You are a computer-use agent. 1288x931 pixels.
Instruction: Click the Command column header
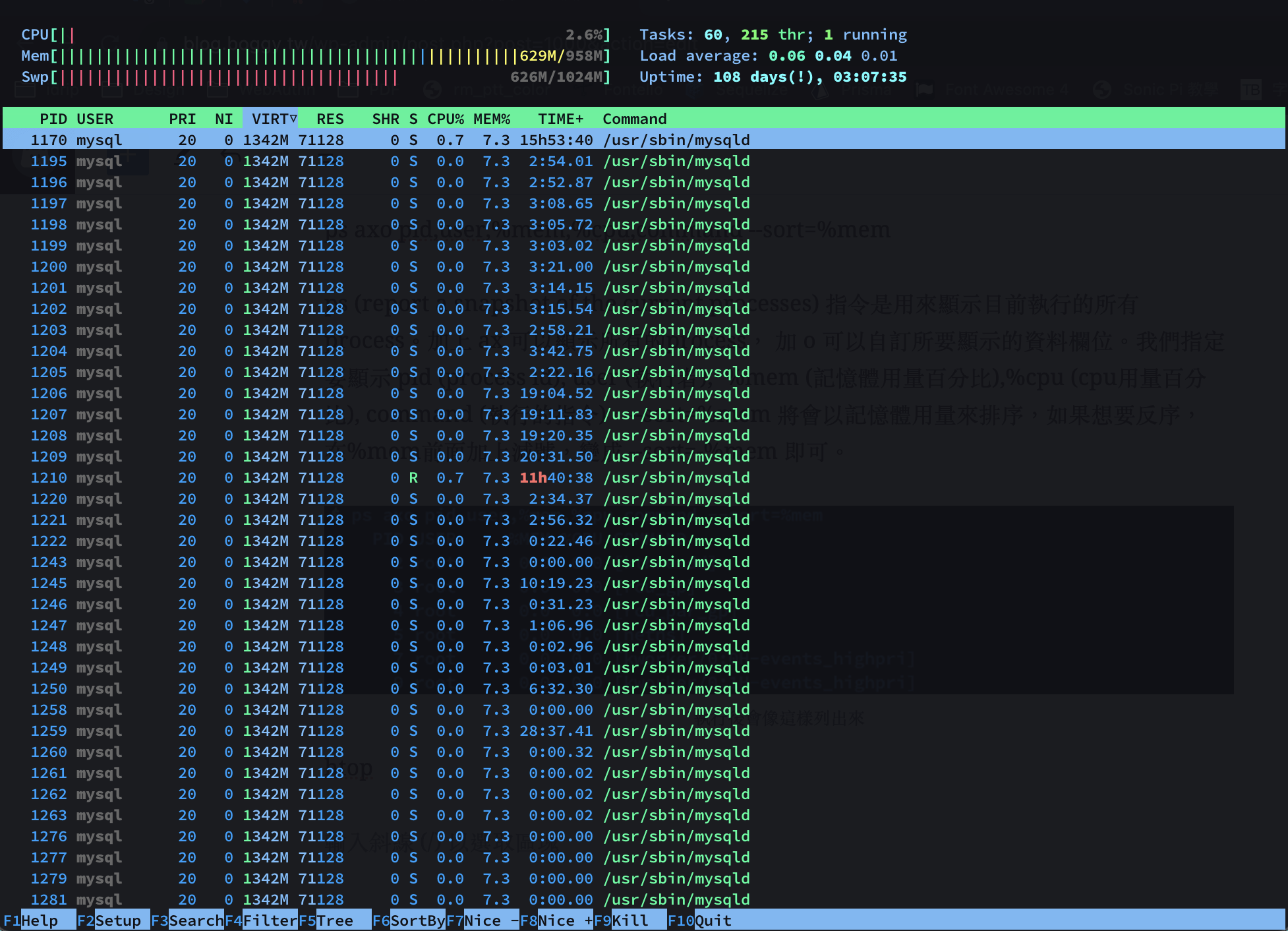tap(634, 119)
